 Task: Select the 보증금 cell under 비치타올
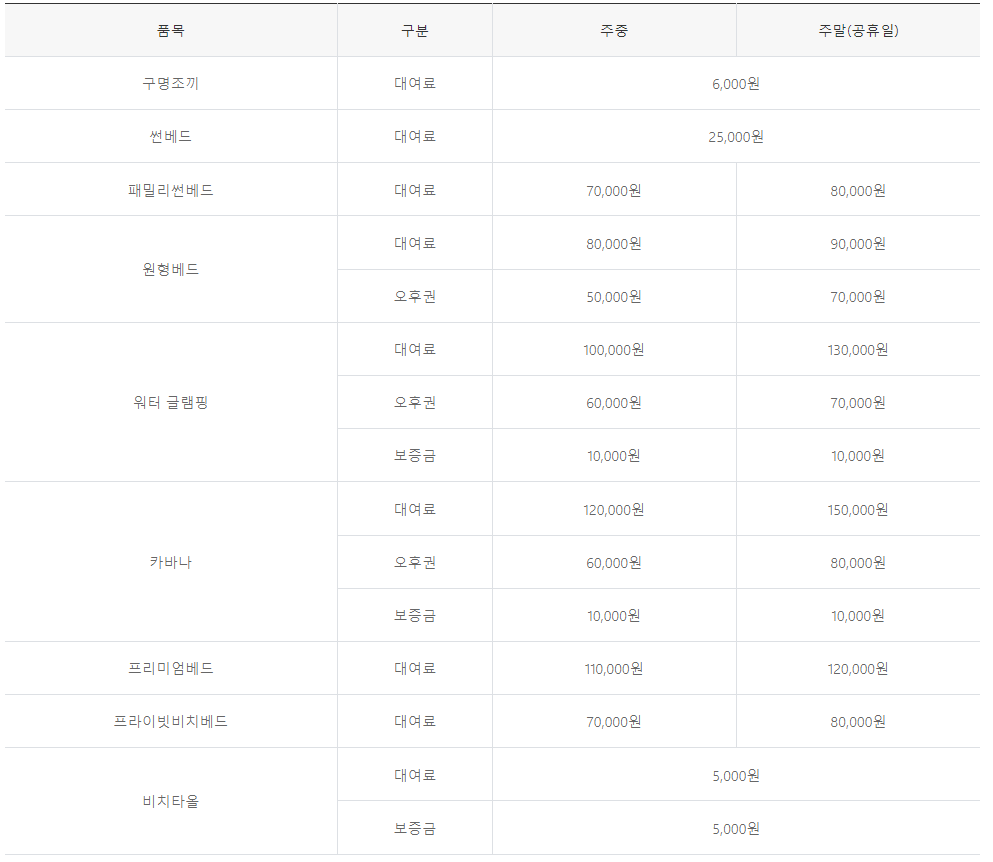pyautogui.click(x=415, y=828)
